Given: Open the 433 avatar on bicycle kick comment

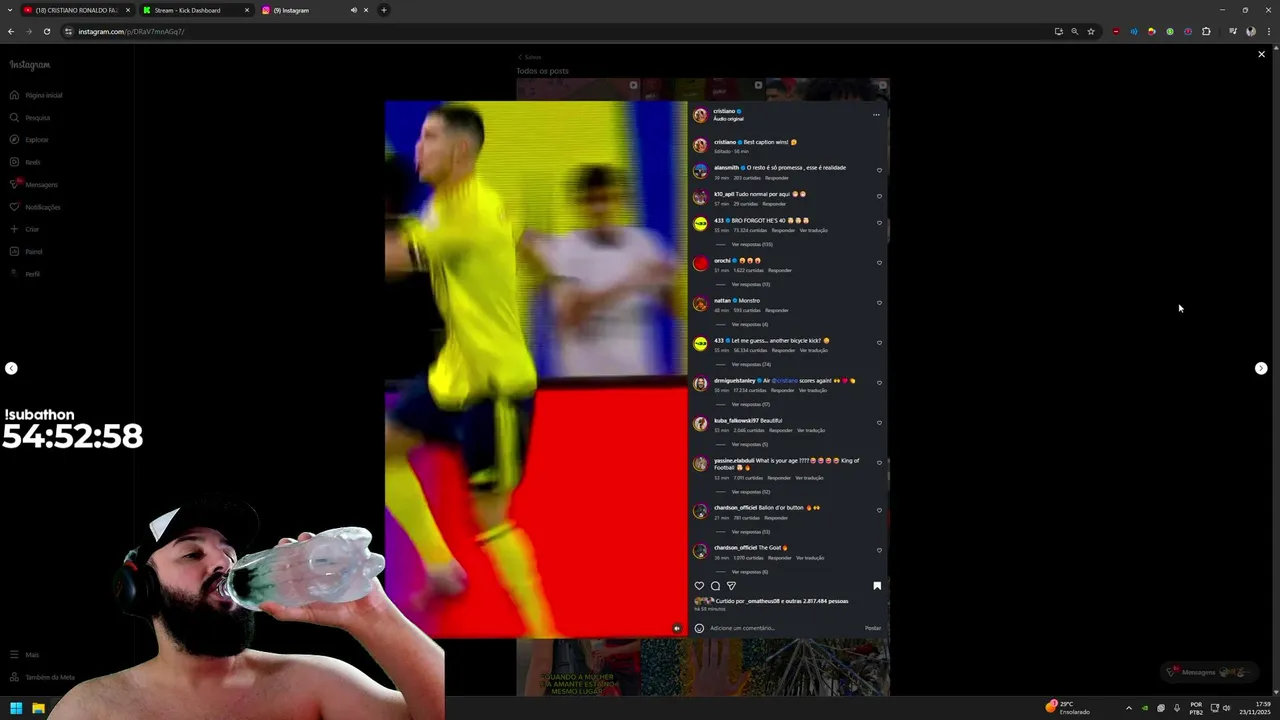Looking at the screenshot, I should click(x=700, y=344).
